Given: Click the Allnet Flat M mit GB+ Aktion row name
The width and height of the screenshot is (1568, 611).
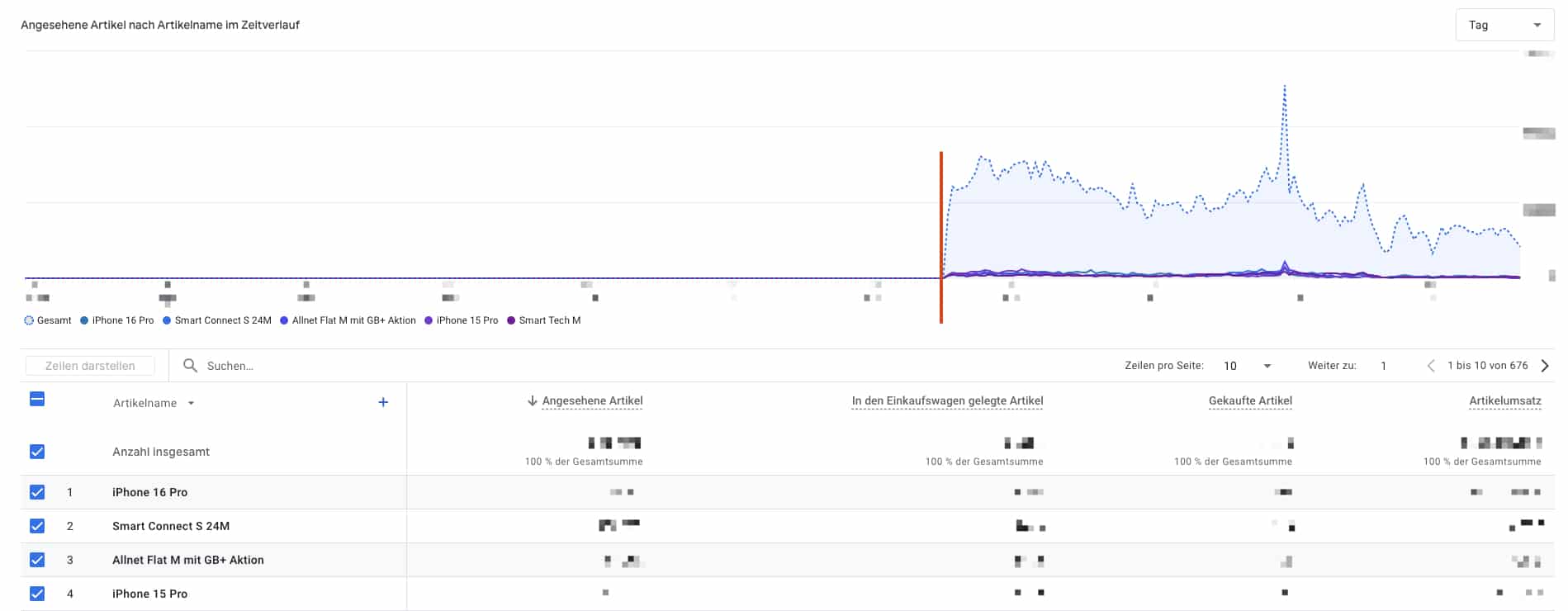Looking at the screenshot, I should 188,560.
